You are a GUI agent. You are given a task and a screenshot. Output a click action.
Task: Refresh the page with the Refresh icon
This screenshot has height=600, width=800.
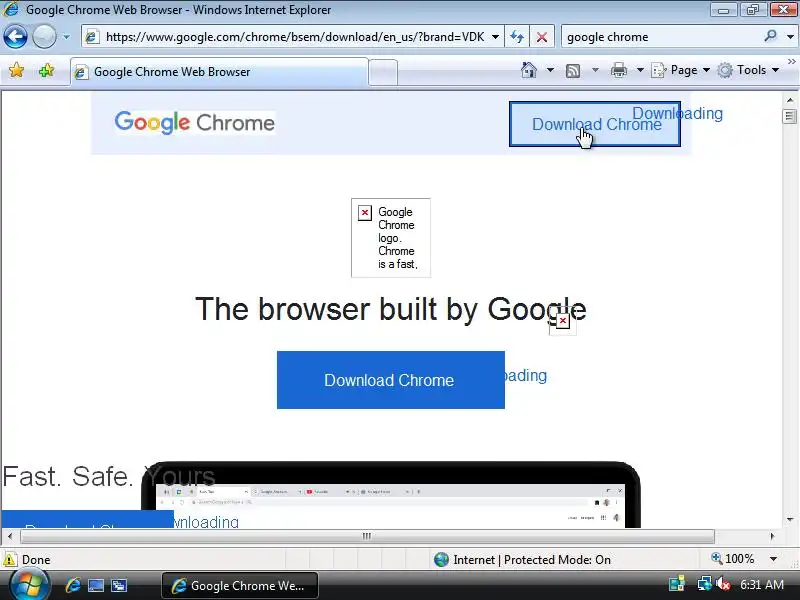tap(517, 37)
